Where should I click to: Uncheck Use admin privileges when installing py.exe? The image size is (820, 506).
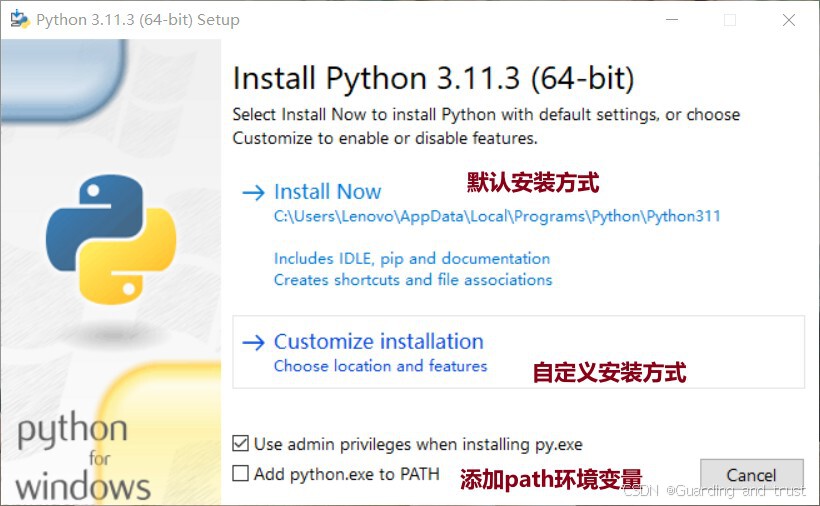[x=241, y=444]
